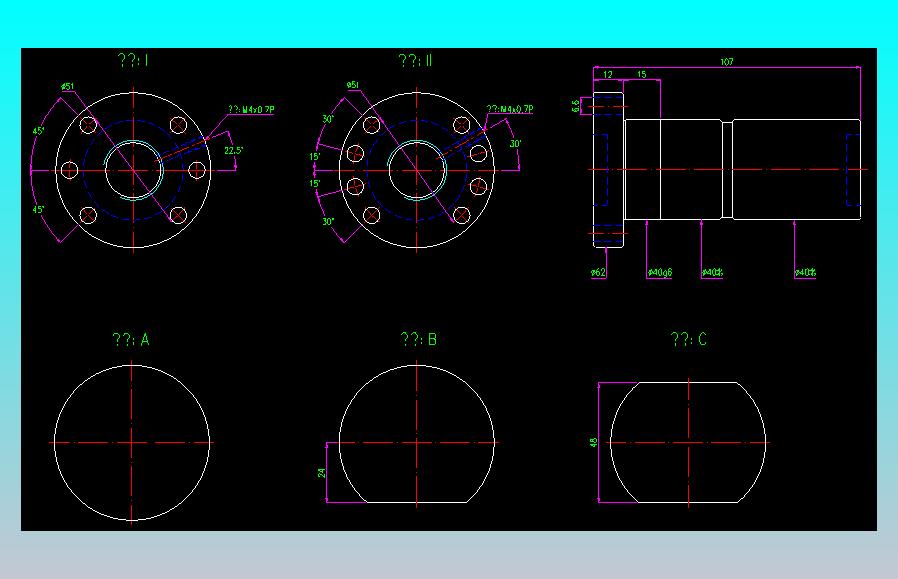This screenshot has width=898, height=579.
Task: Select the M4x0.7P note in view I
Action: coord(251,109)
